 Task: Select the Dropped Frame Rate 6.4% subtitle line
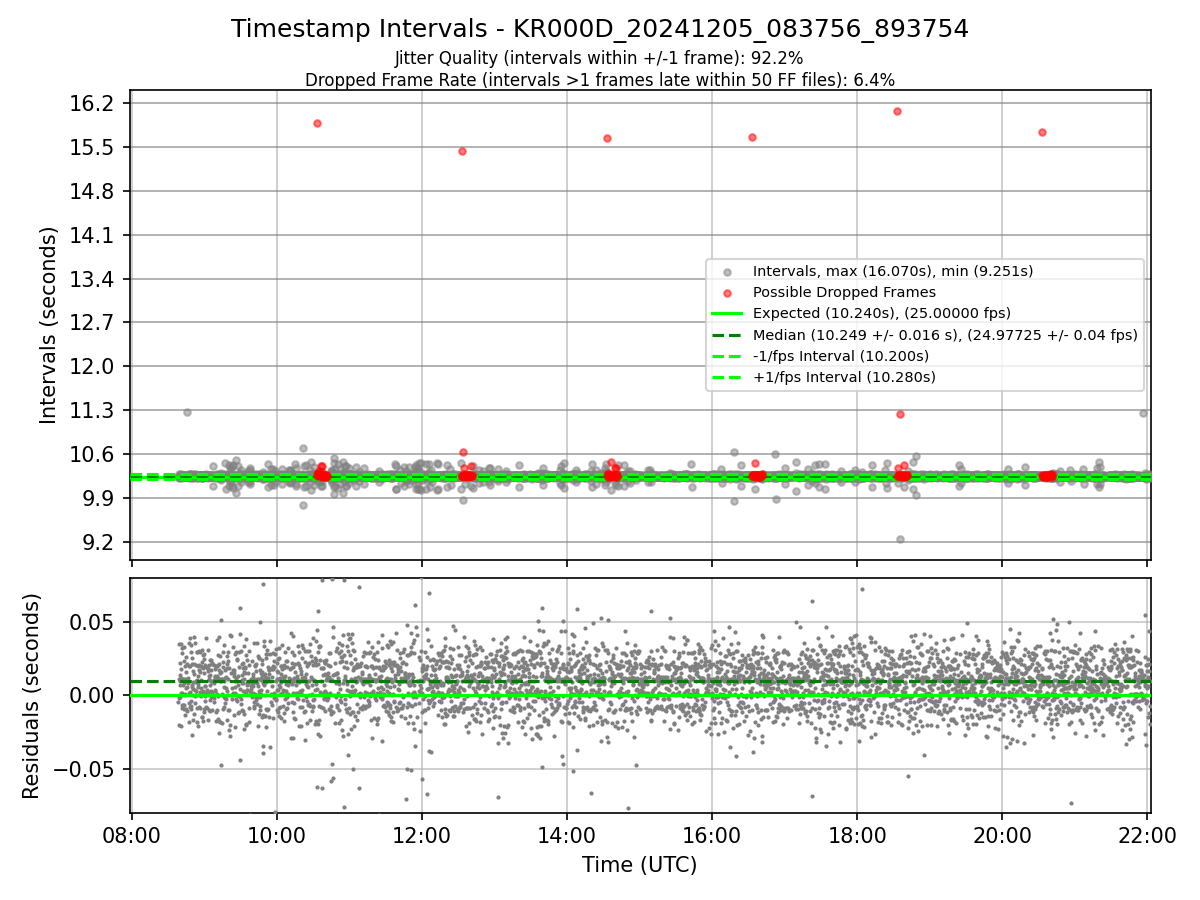[x=600, y=80]
